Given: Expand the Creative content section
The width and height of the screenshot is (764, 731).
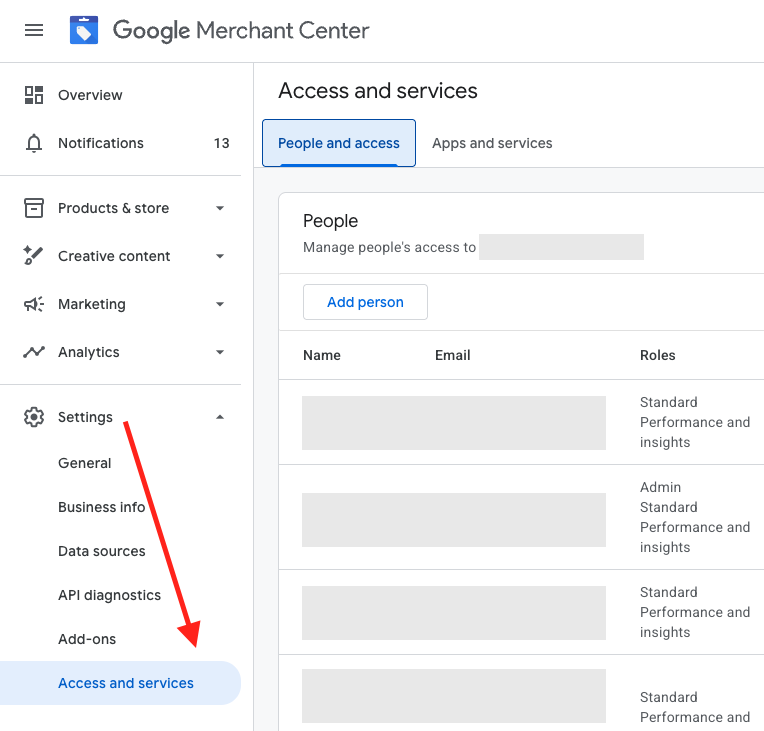Looking at the screenshot, I should 220,256.
